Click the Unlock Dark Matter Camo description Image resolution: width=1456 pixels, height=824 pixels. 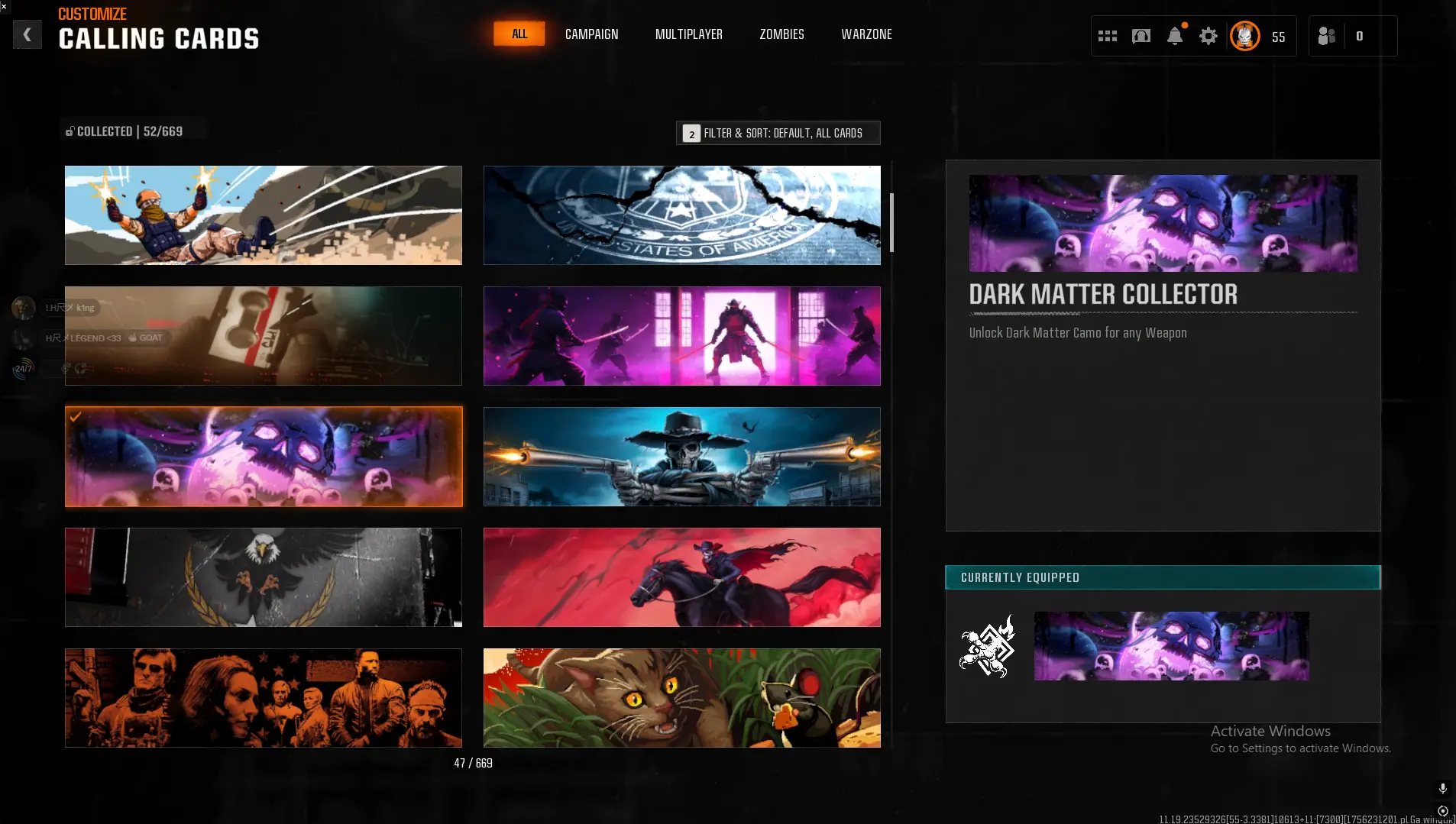pos(1078,333)
